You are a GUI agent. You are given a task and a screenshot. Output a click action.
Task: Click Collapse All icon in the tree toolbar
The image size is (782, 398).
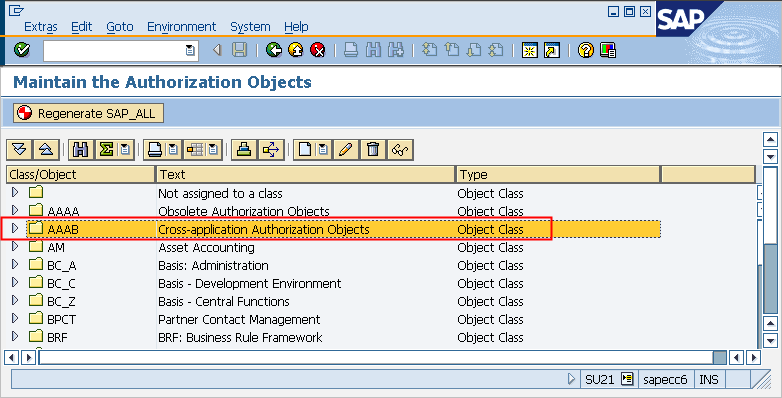coord(46,150)
